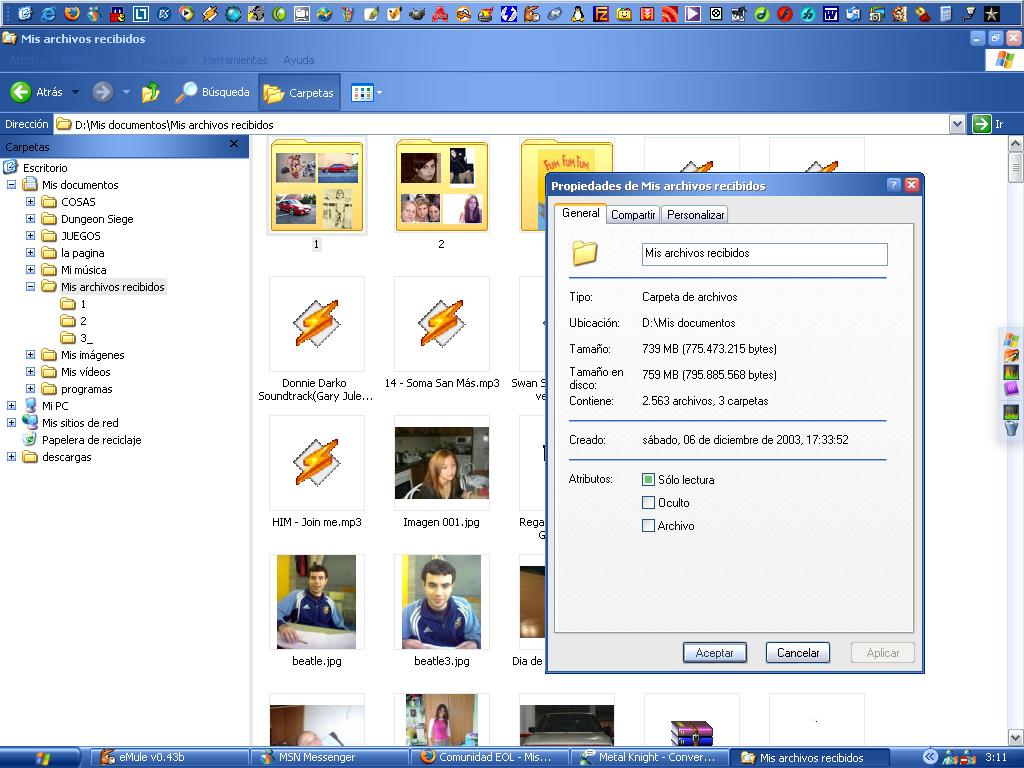Open the Papelera de reciclaje tree icon
1024x768 pixels.
point(30,440)
